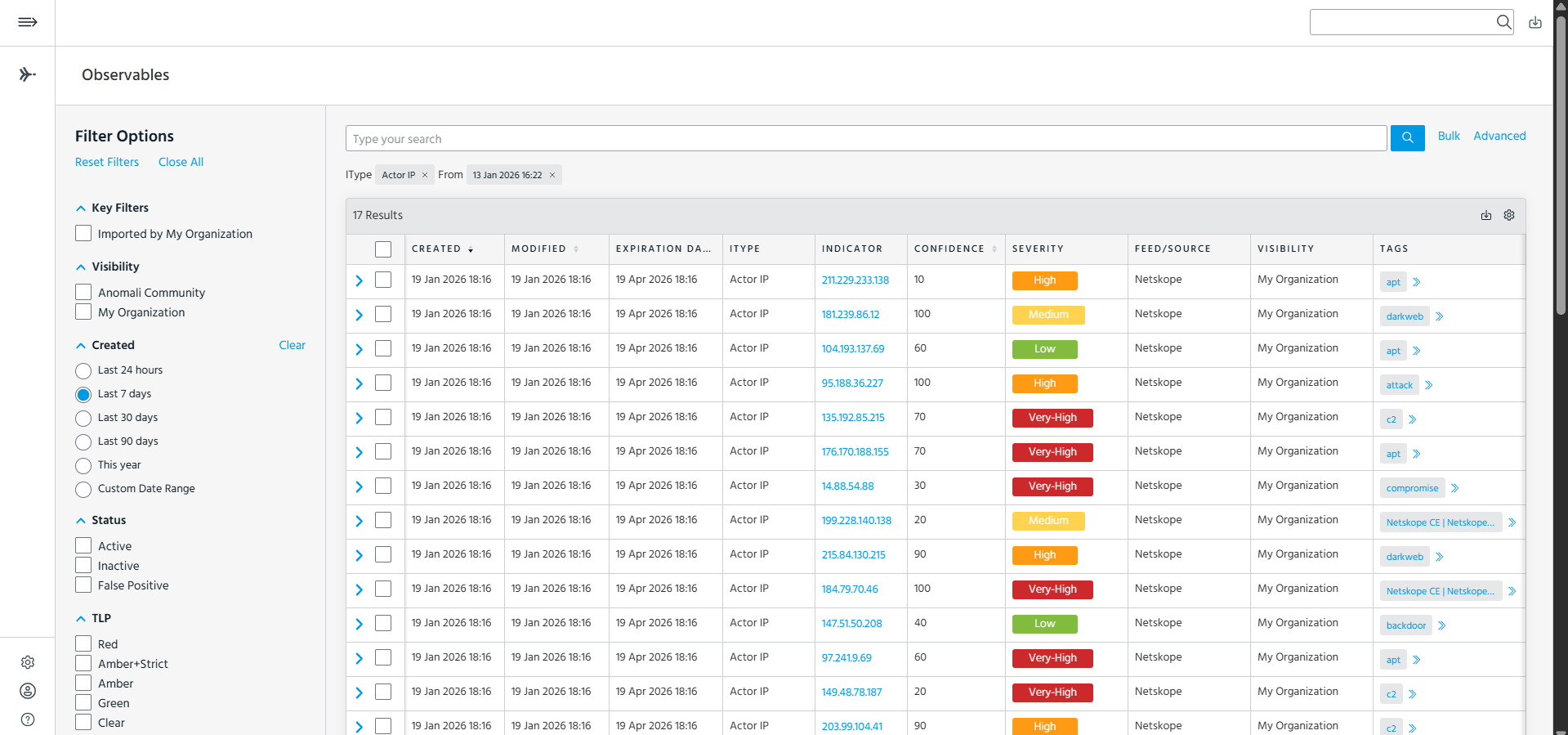Click the Reset Filters link
This screenshot has width=1568, height=735.
tap(107, 162)
